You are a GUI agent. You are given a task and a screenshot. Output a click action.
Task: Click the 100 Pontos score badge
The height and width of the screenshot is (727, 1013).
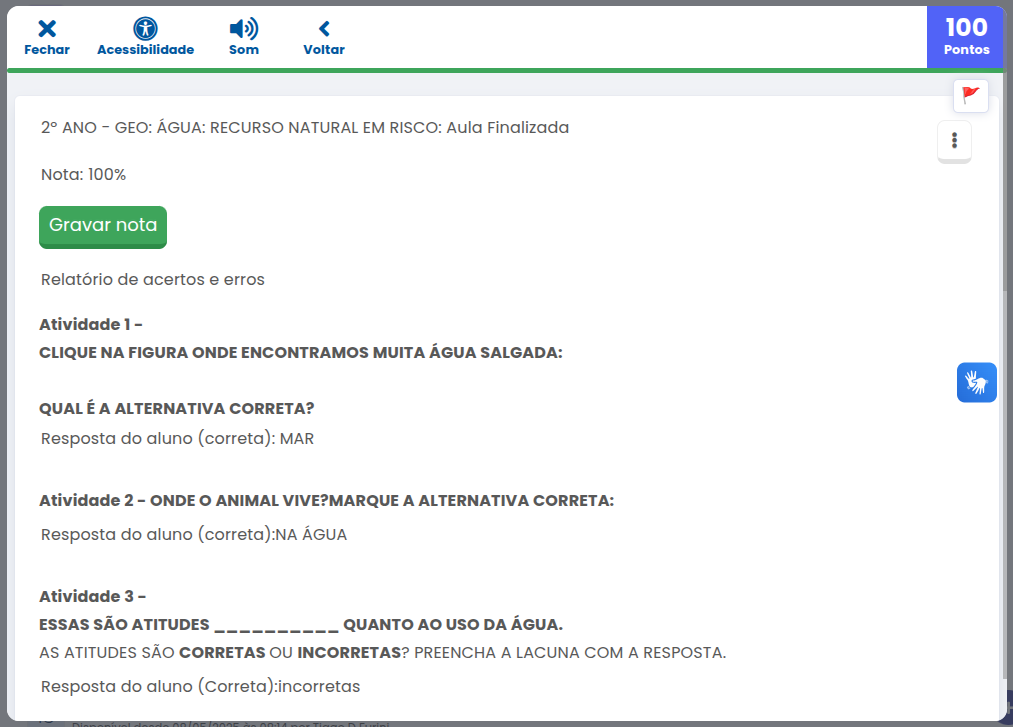(966, 36)
